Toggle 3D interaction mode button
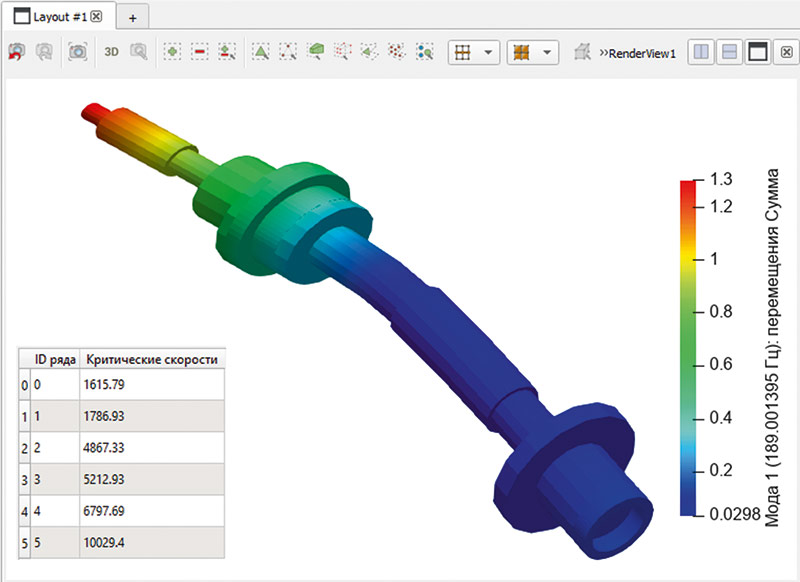 point(111,53)
